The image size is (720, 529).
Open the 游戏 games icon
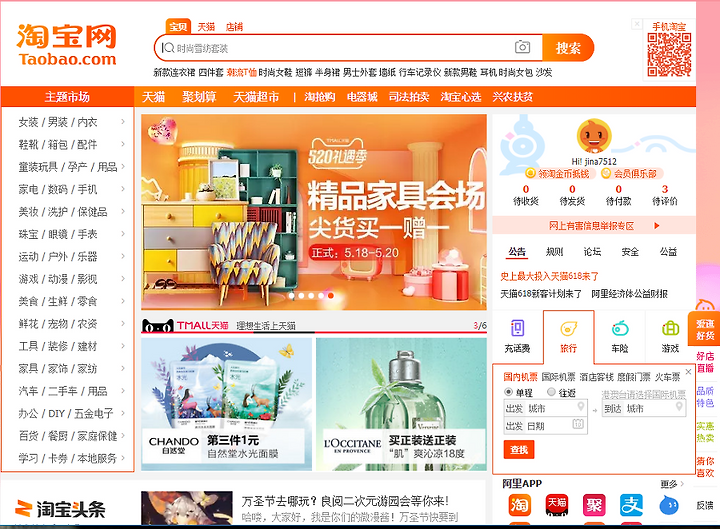click(670, 329)
